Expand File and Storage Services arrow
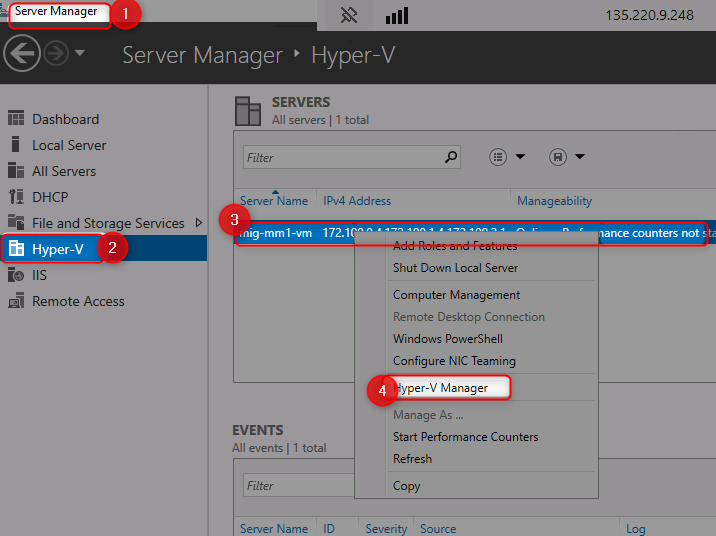Image resolution: width=716 pixels, height=536 pixels. tap(199, 223)
